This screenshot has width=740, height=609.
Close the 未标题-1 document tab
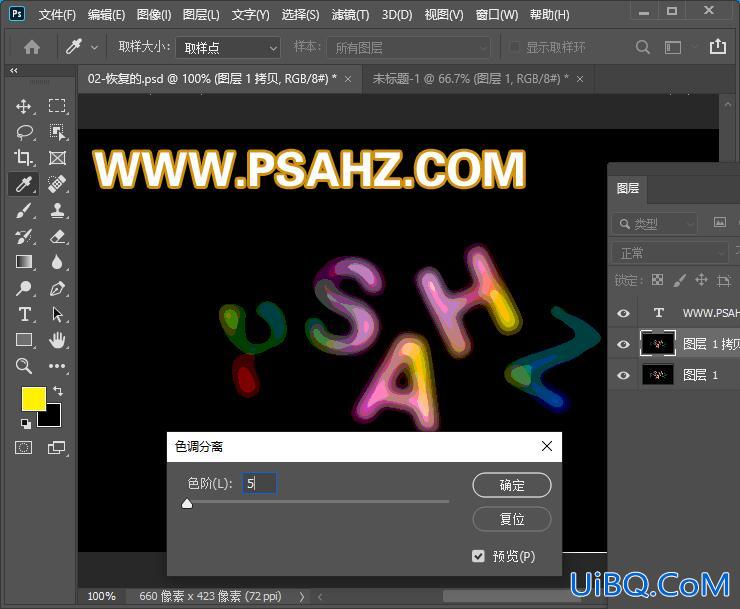(580, 79)
